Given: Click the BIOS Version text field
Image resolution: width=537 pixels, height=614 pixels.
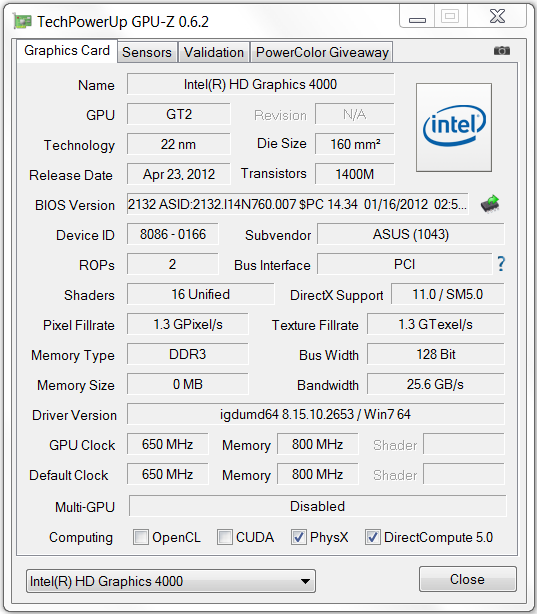Looking at the screenshot, I should (297, 204).
